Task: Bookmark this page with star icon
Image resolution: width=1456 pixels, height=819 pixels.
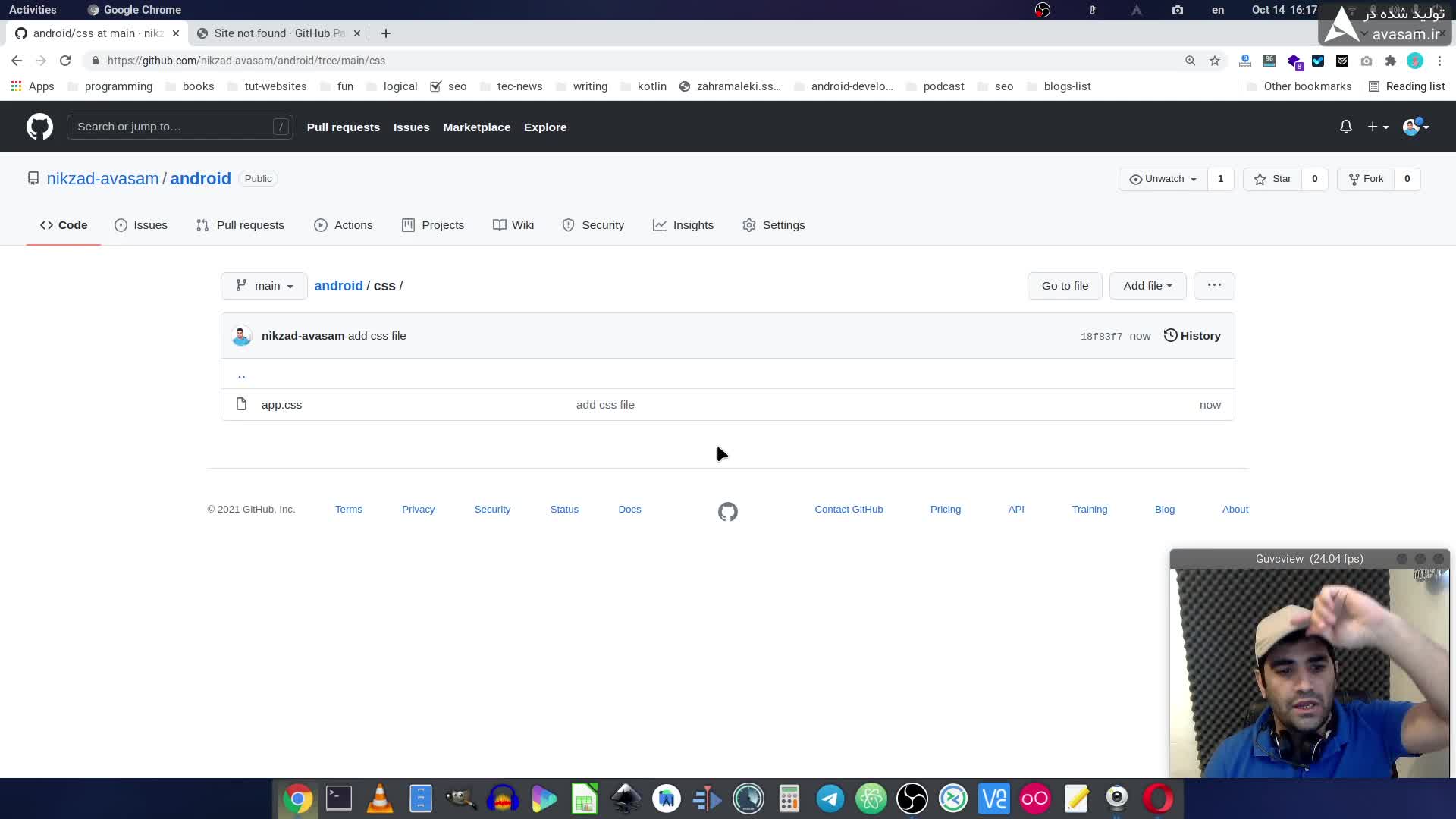Action: pyautogui.click(x=1215, y=61)
